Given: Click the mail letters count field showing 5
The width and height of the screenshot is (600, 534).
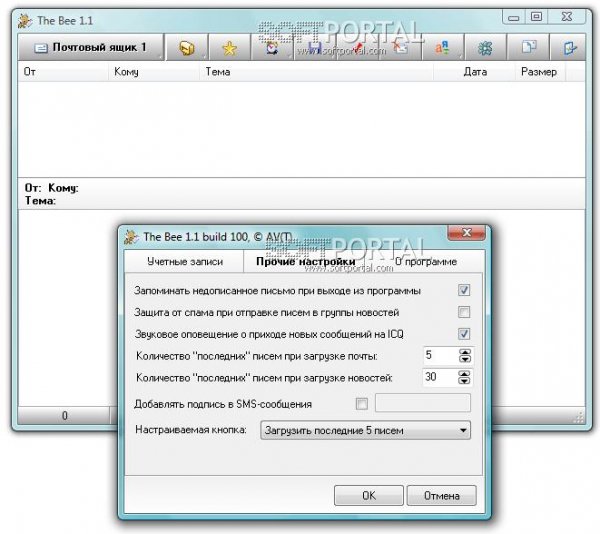Looking at the screenshot, I should (x=440, y=355).
